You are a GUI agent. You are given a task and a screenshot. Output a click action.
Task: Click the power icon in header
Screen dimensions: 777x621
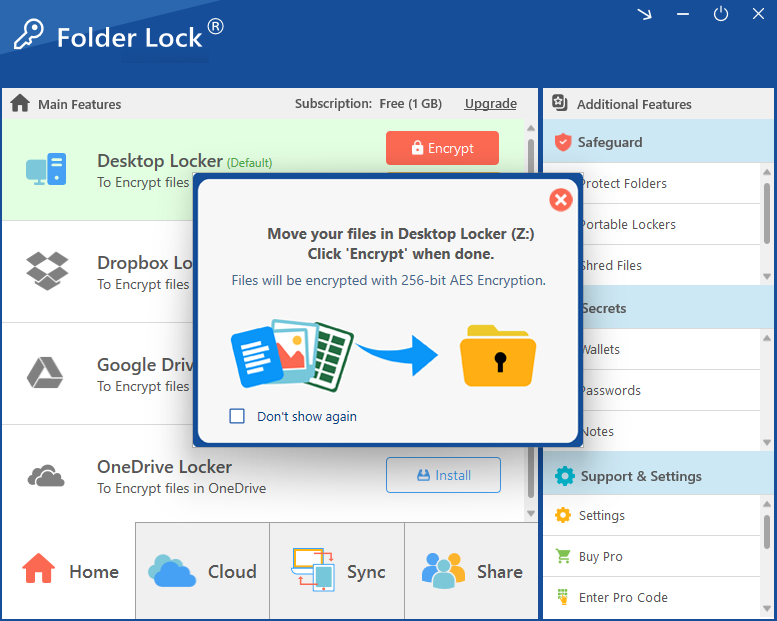(x=721, y=14)
